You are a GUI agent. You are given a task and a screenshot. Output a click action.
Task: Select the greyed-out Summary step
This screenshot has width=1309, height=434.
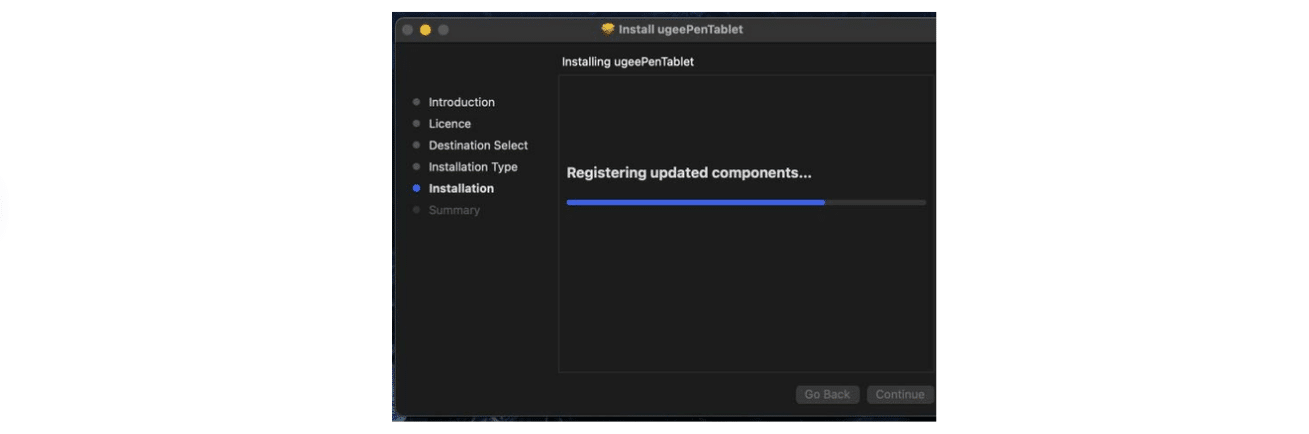tap(454, 210)
